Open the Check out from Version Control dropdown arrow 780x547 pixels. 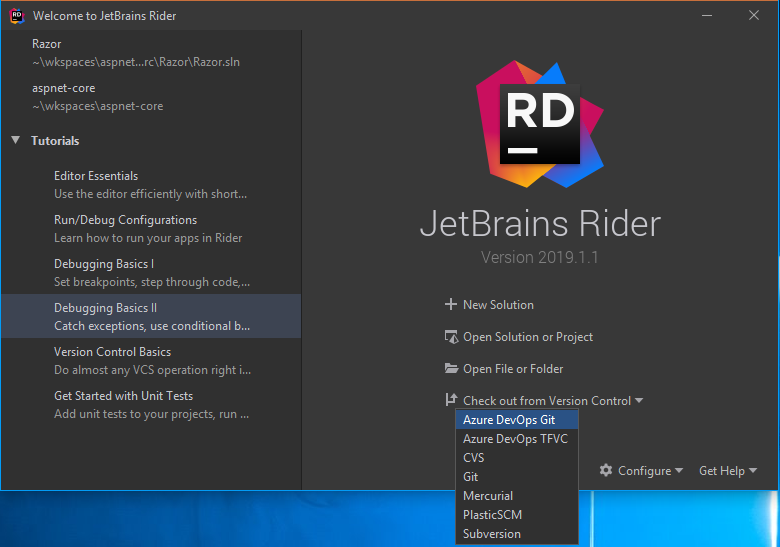pos(639,400)
